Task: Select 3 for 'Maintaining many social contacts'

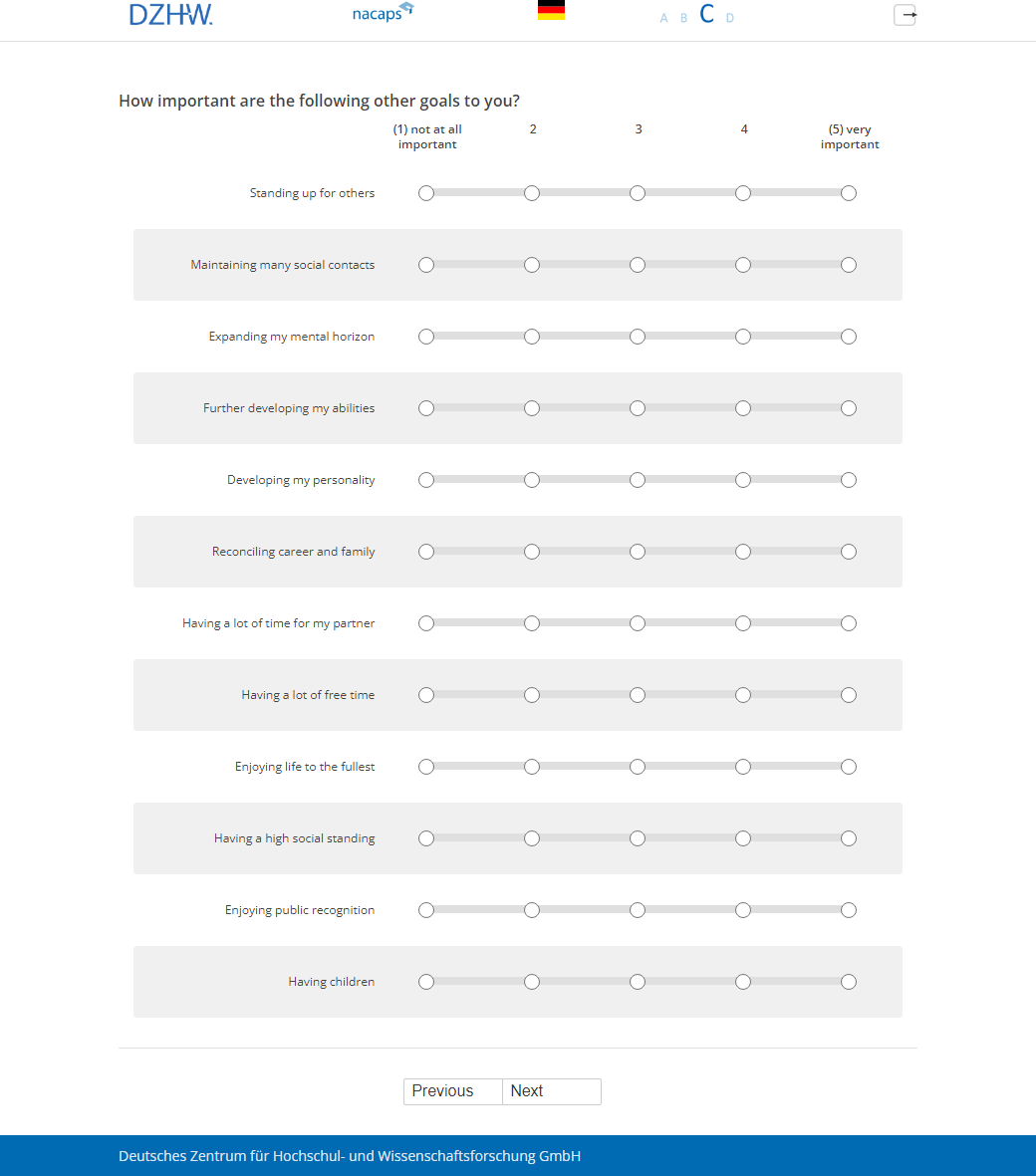Action: 638,265
